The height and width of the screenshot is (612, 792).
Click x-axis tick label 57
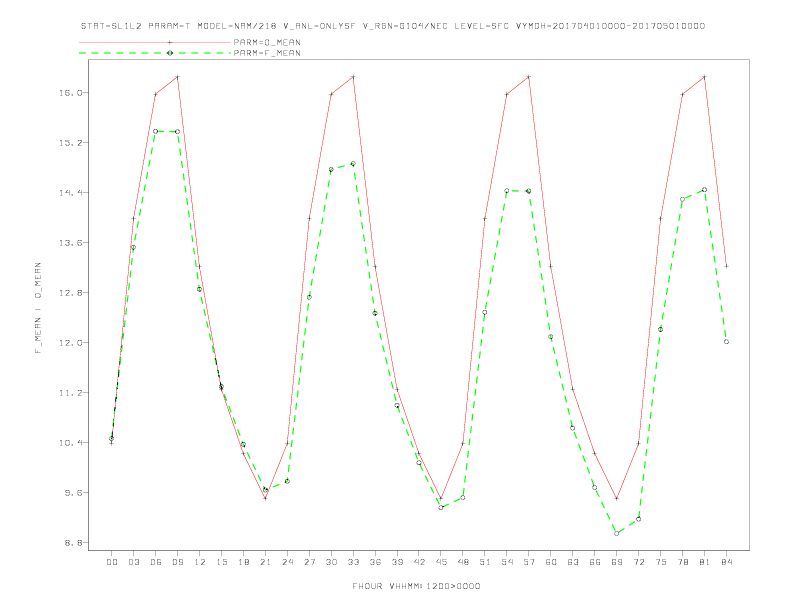pos(529,562)
